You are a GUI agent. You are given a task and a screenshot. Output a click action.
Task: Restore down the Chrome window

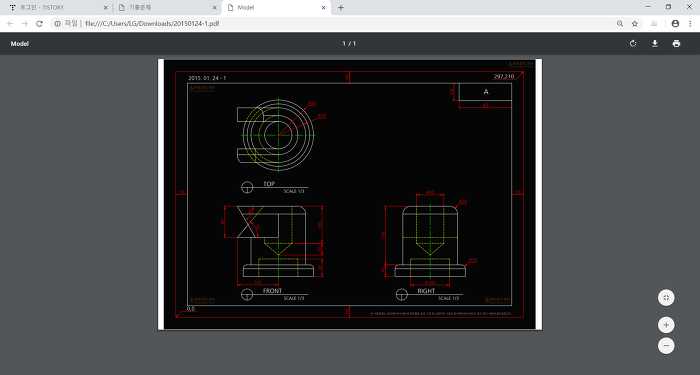pos(668,7)
